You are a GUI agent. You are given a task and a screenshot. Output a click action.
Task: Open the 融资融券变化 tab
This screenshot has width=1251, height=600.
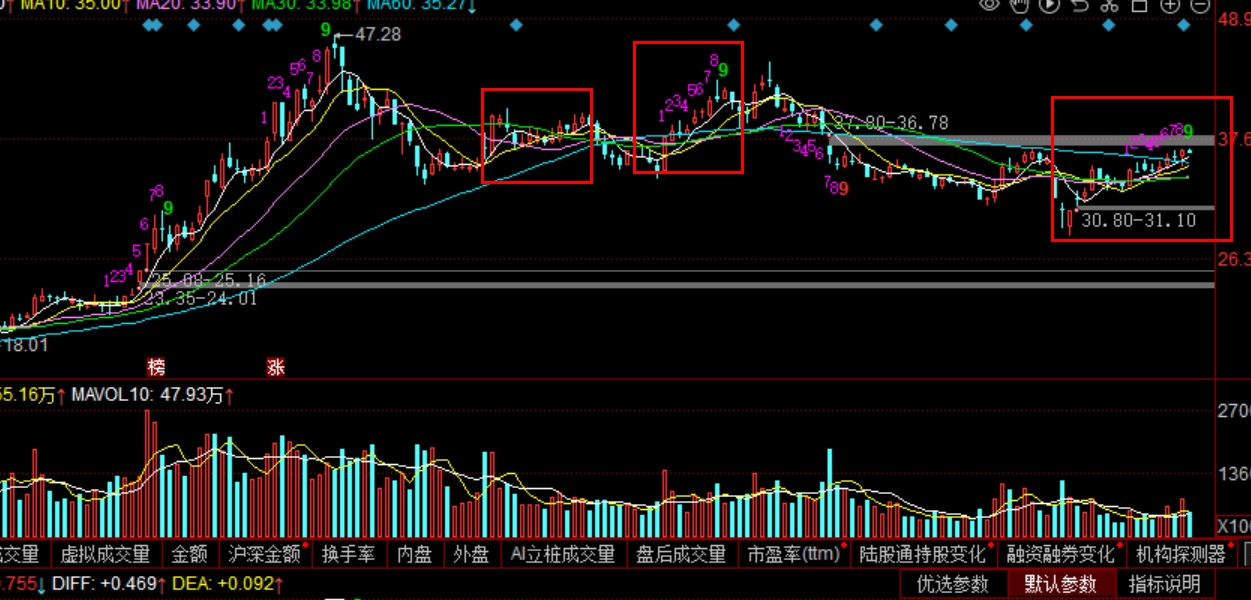(x=1060, y=553)
